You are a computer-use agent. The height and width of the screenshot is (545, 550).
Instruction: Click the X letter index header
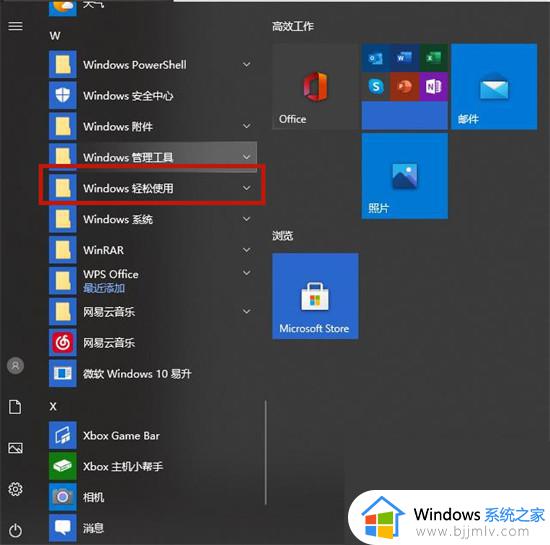(x=53, y=407)
